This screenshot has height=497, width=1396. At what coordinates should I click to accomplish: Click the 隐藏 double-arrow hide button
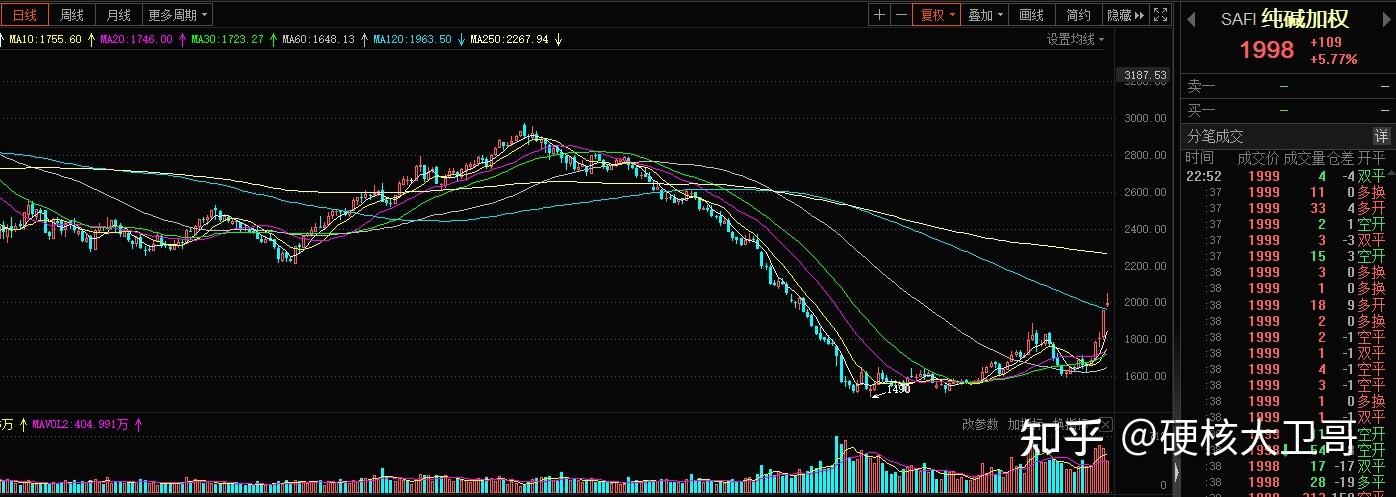(x=1125, y=15)
